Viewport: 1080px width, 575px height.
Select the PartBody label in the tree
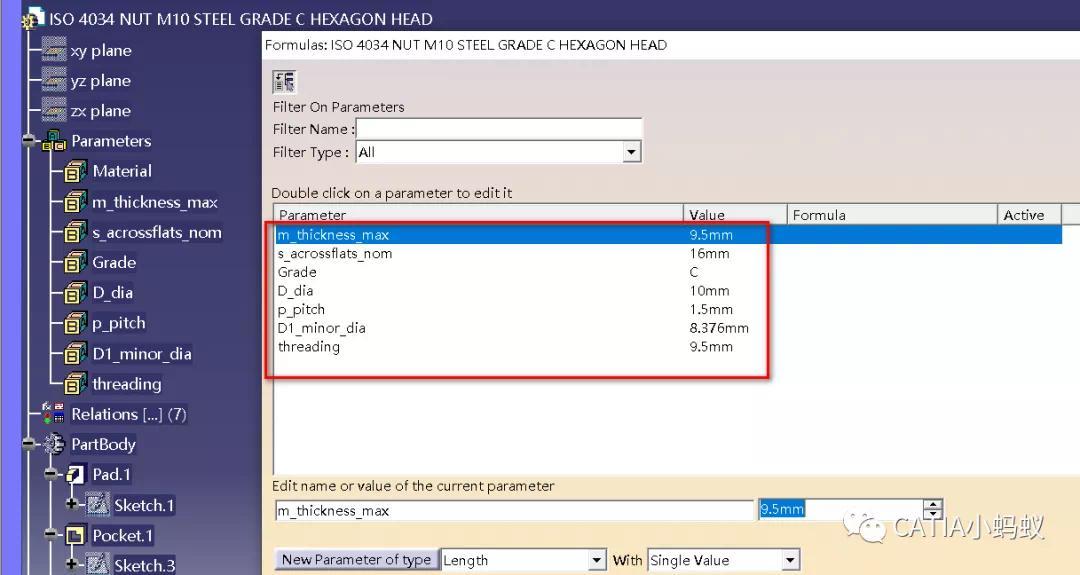[103, 444]
